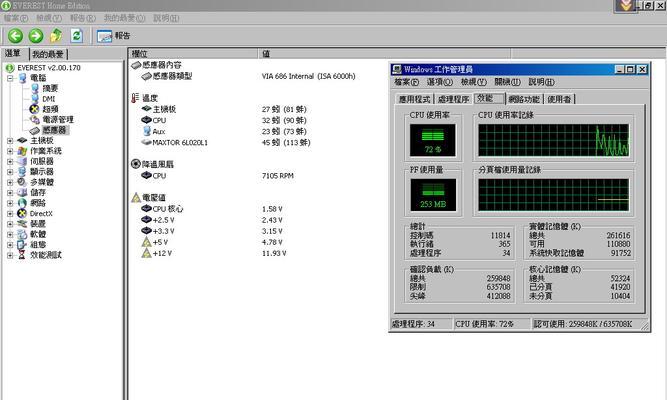Viewport: 667px width, 400px height.
Task: Select the +12 V voltage row
Action: [x=162, y=253]
